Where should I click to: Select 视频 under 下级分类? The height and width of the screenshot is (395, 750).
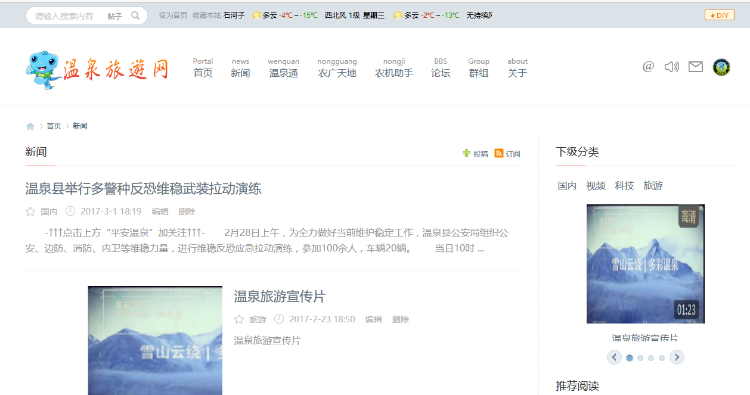coord(596,186)
